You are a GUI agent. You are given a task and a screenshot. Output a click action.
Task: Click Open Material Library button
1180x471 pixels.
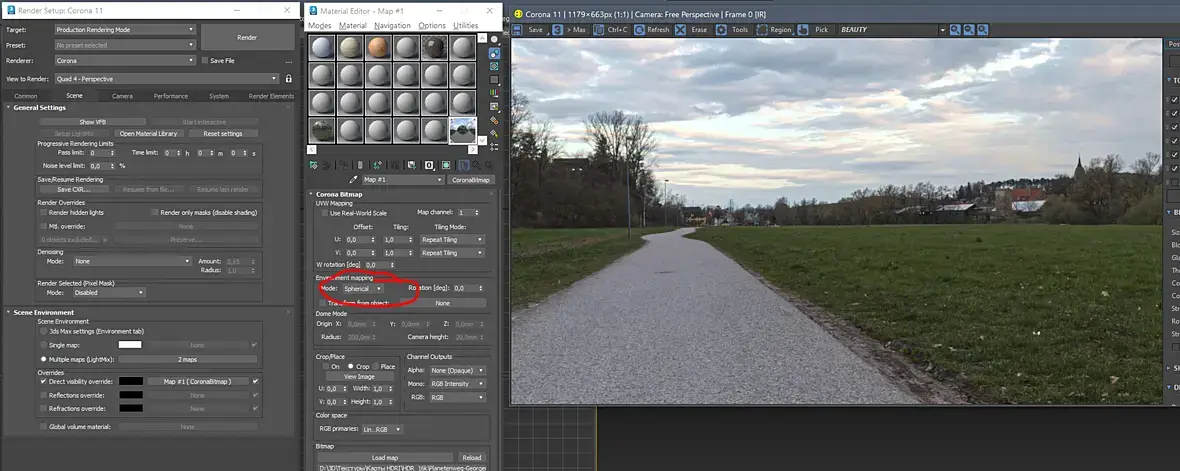[148, 133]
